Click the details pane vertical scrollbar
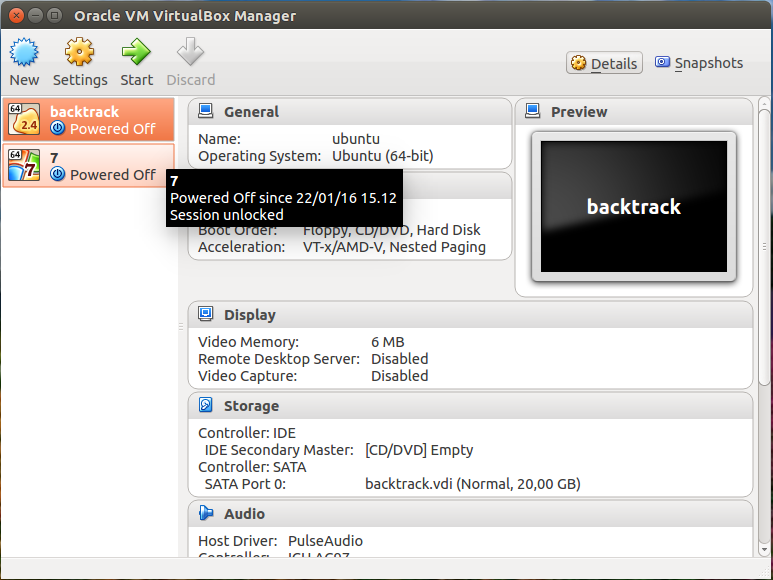 (x=764, y=247)
